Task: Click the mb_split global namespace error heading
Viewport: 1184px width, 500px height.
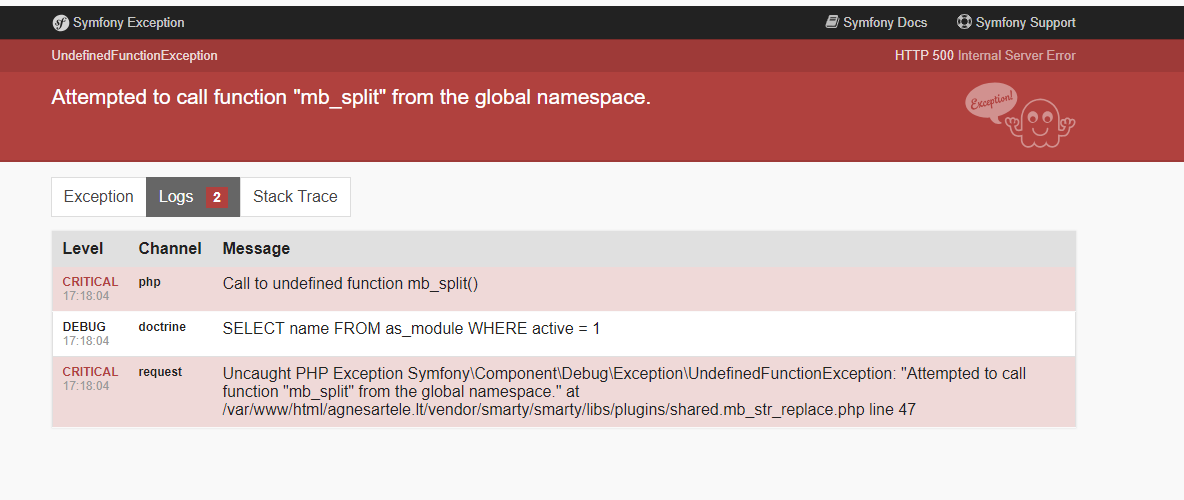Action: [x=351, y=97]
